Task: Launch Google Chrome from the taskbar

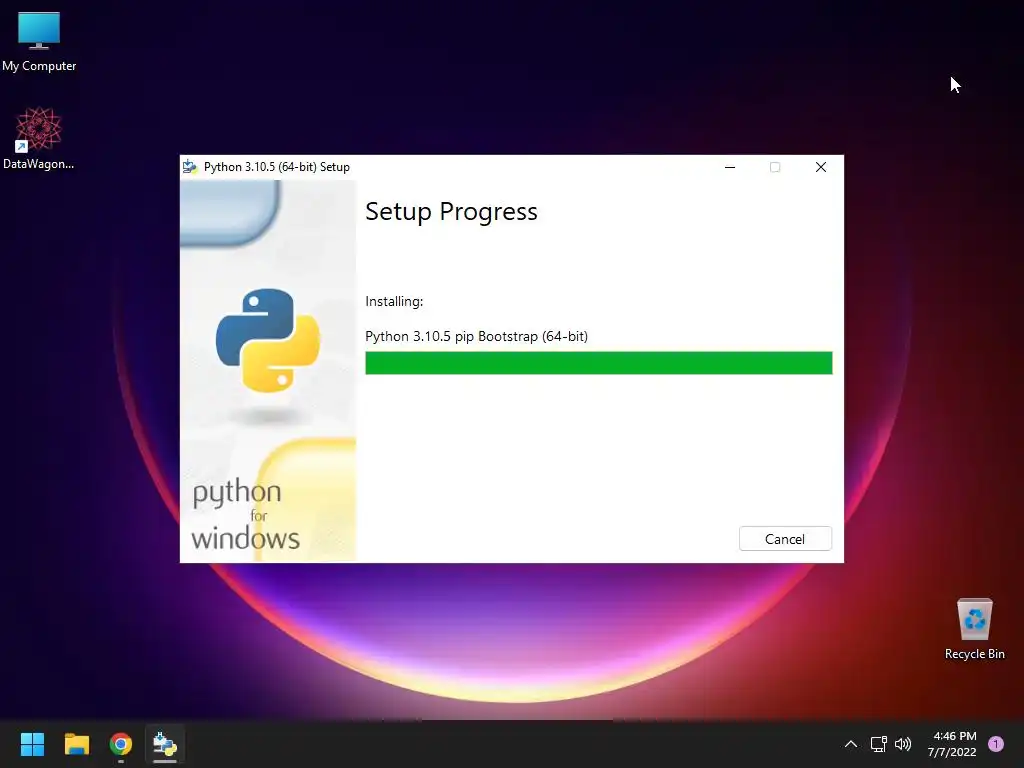Action: [121, 744]
